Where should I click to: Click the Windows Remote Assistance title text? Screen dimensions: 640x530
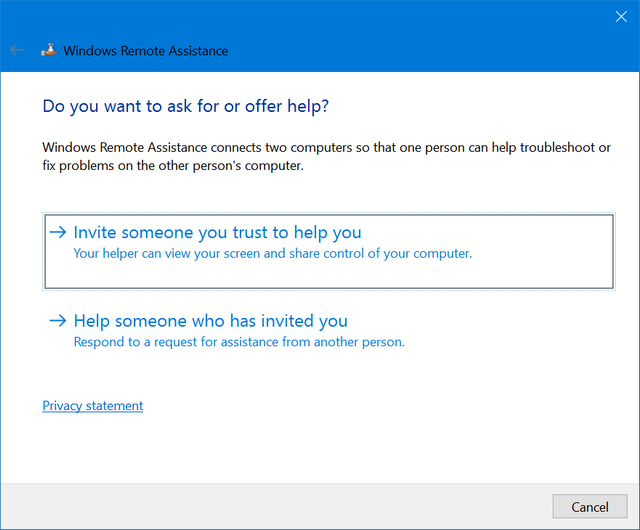(146, 51)
